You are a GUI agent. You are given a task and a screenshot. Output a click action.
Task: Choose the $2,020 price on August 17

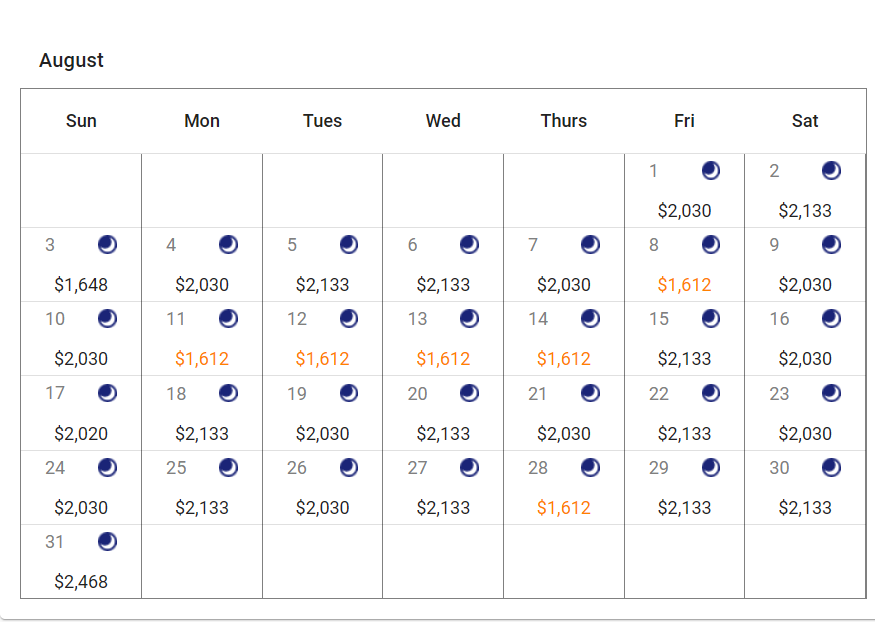pos(81,434)
